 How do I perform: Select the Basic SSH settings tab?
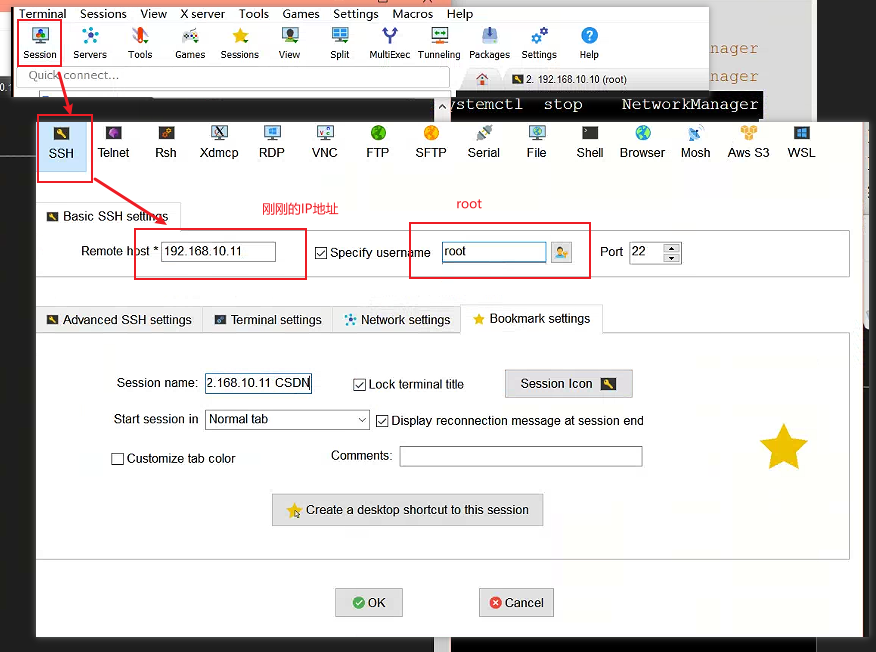pyautogui.click(x=108, y=216)
